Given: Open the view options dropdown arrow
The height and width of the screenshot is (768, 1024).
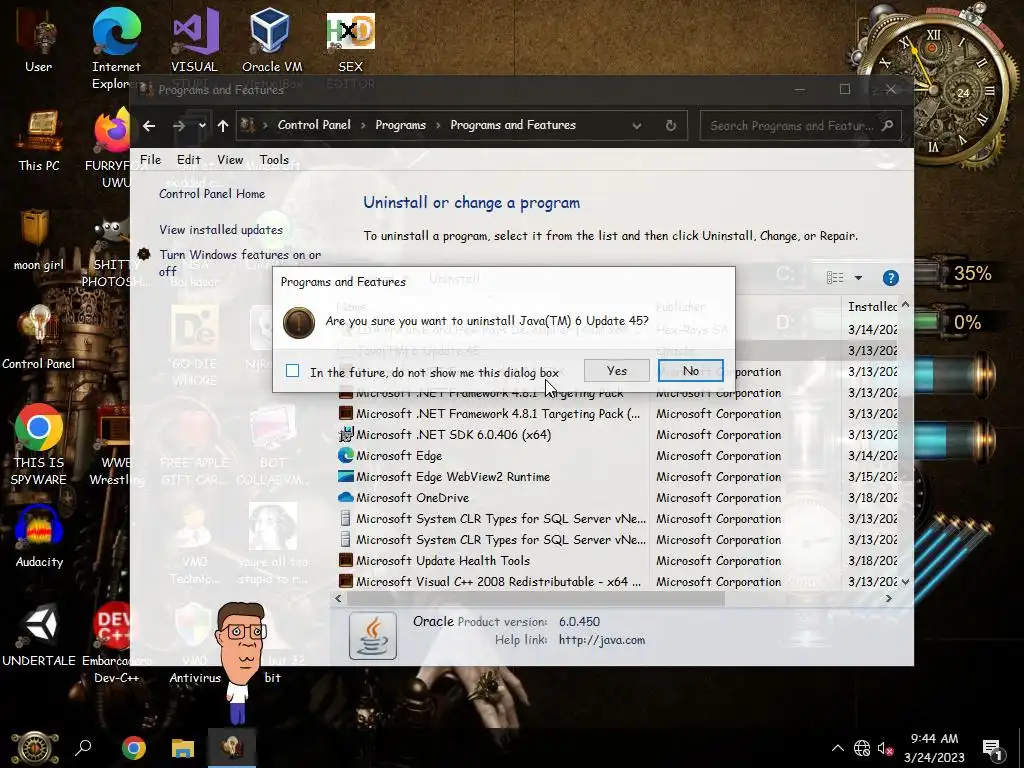Looking at the screenshot, I should click(x=858, y=278).
